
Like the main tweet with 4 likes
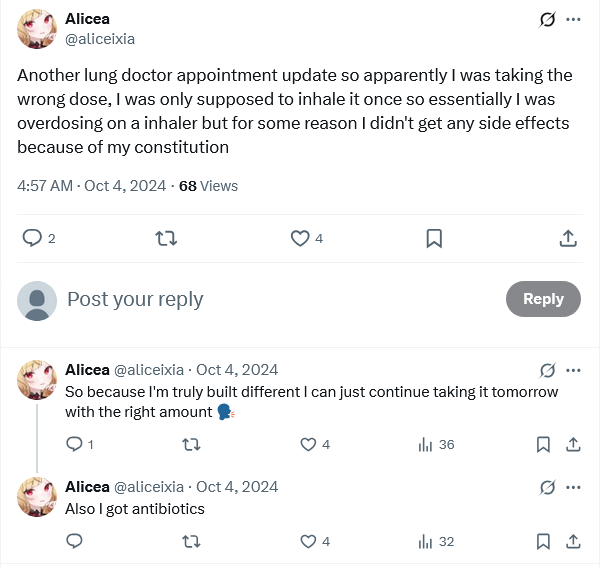pos(300,238)
